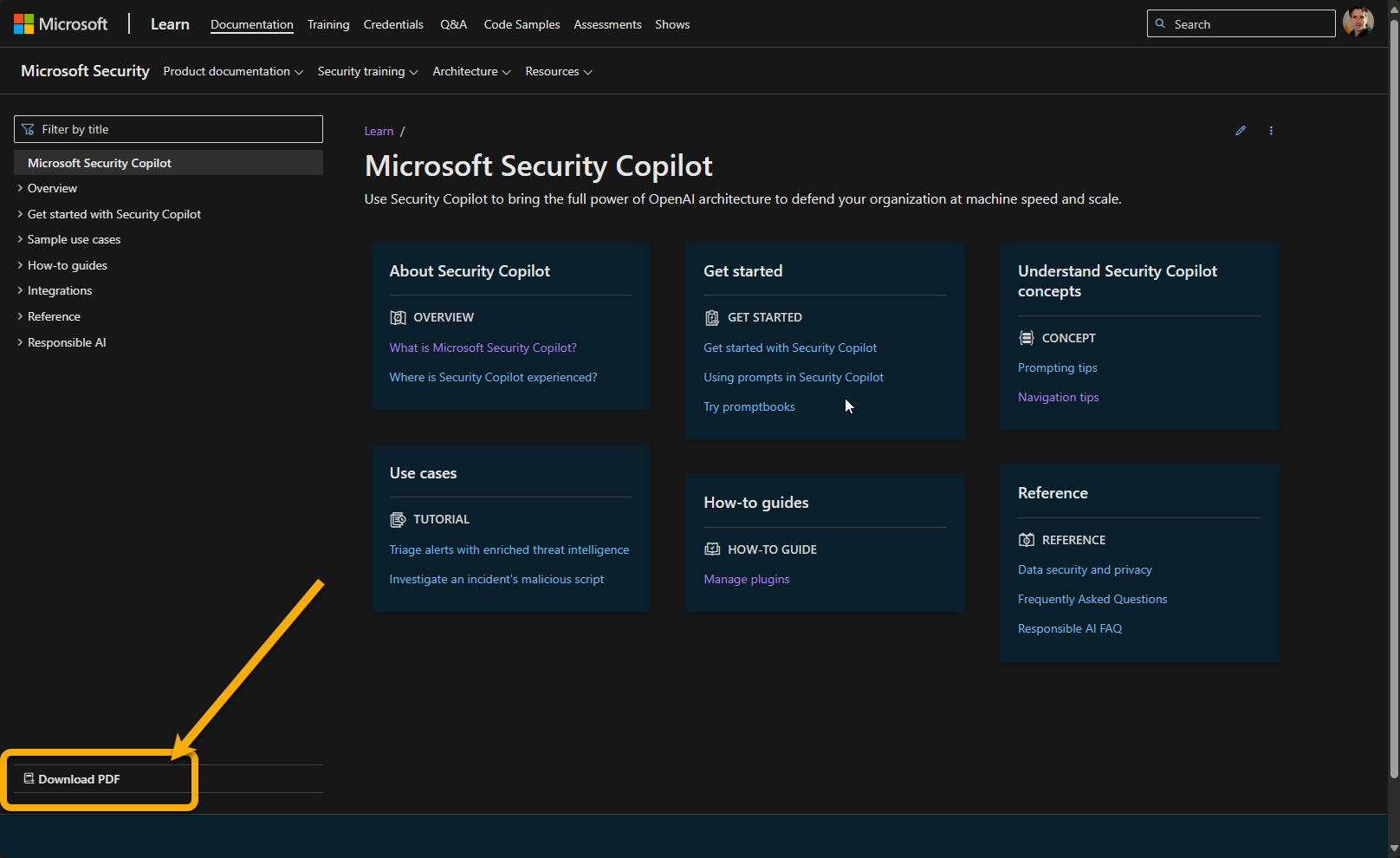
Task: Open Assessments in top navigation
Action: pyautogui.click(x=607, y=24)
